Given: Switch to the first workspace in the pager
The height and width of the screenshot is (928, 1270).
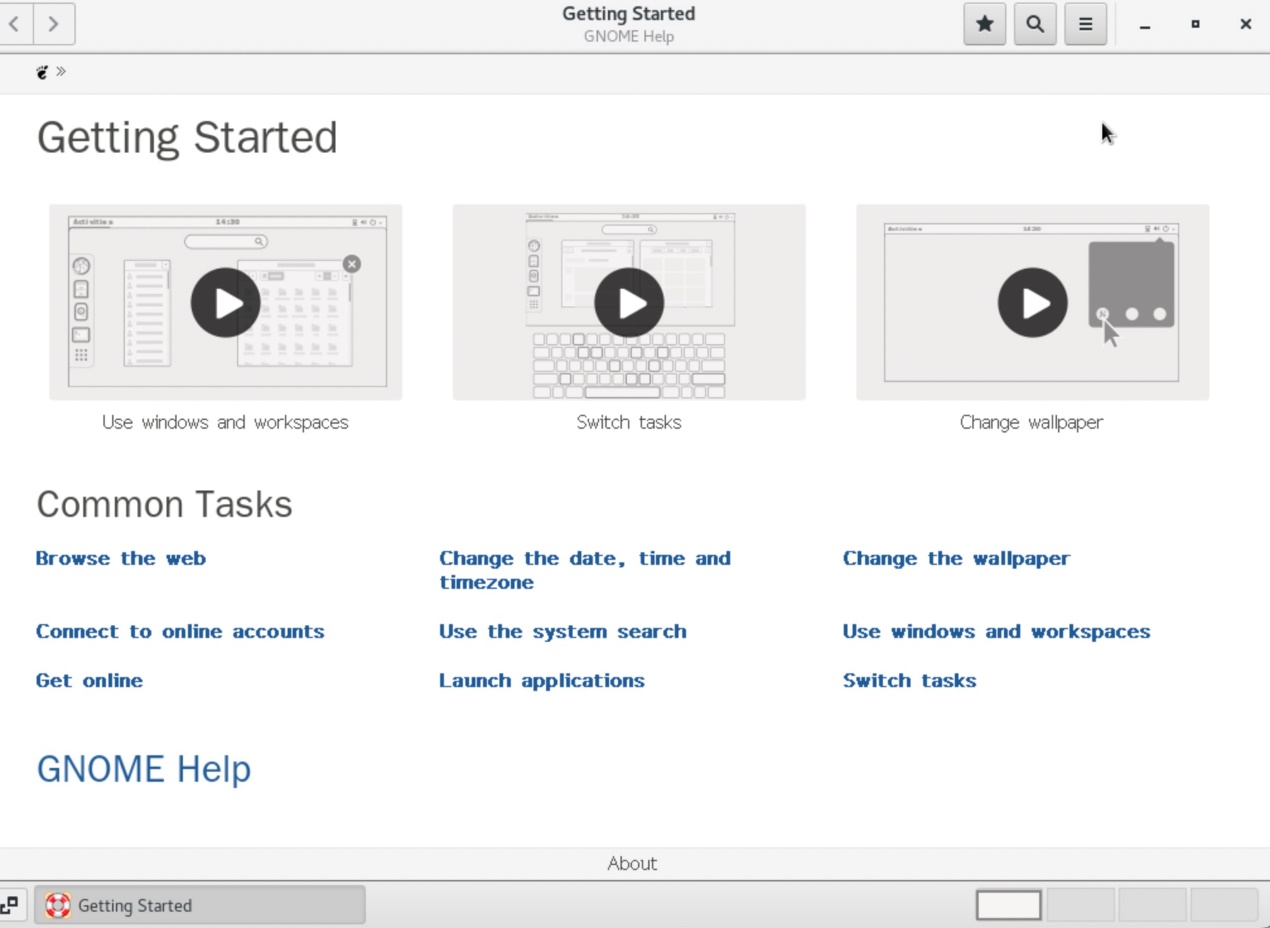Looking at the screenshot, I should click(x=1009, y=905).
